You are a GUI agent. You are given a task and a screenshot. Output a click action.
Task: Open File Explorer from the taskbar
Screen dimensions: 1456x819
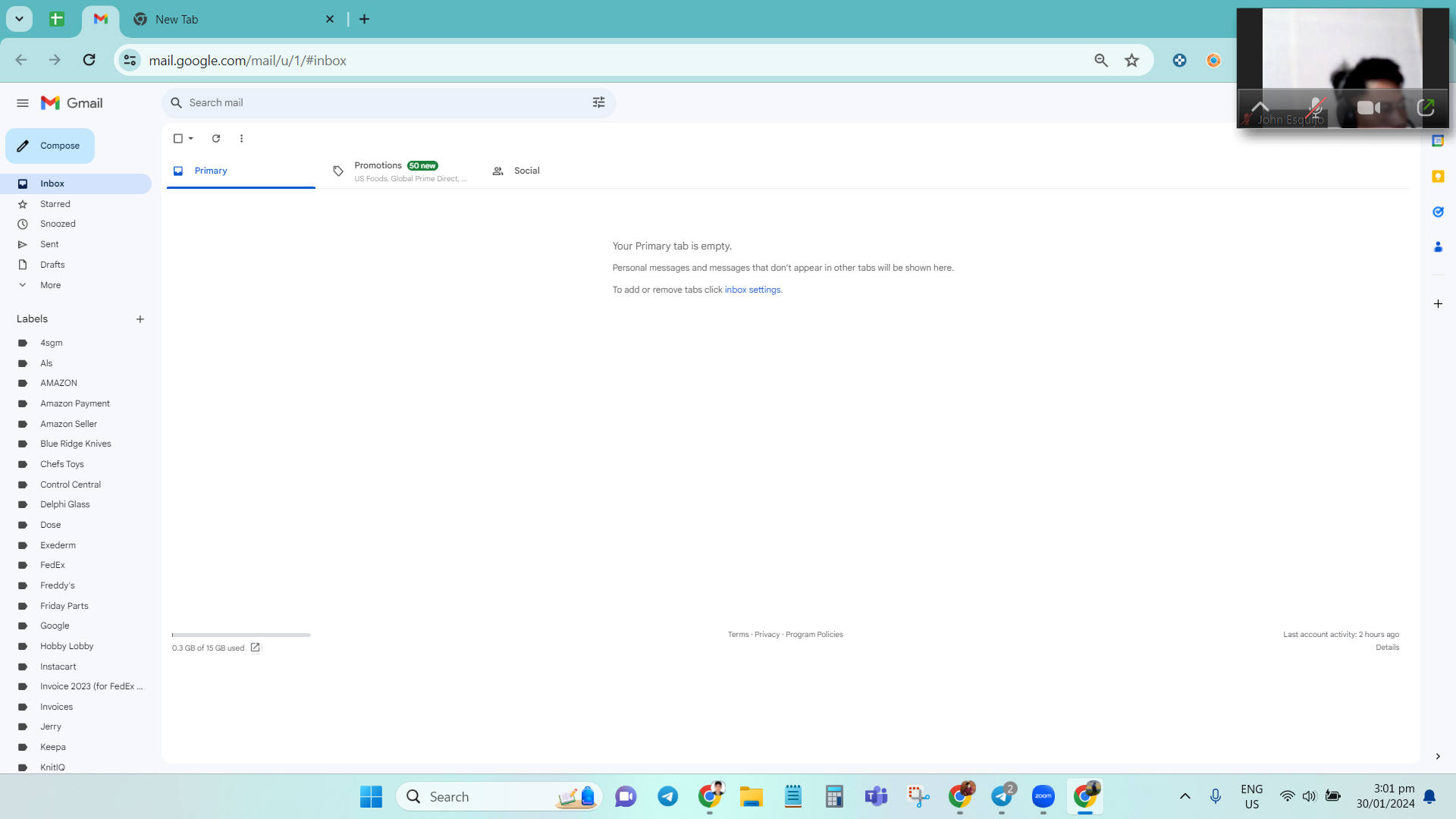point(752,796)
